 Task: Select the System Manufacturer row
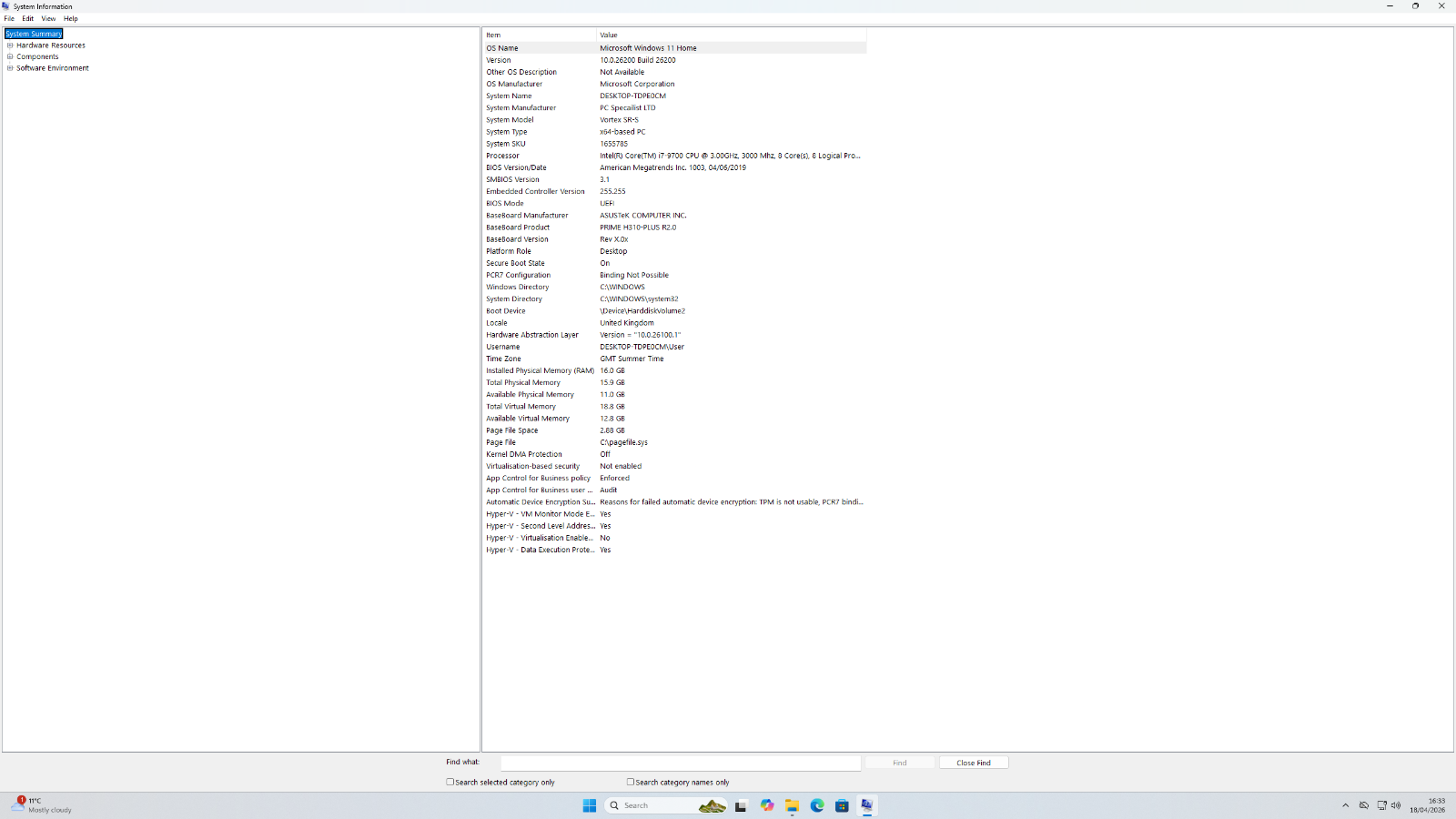point(674,107)
